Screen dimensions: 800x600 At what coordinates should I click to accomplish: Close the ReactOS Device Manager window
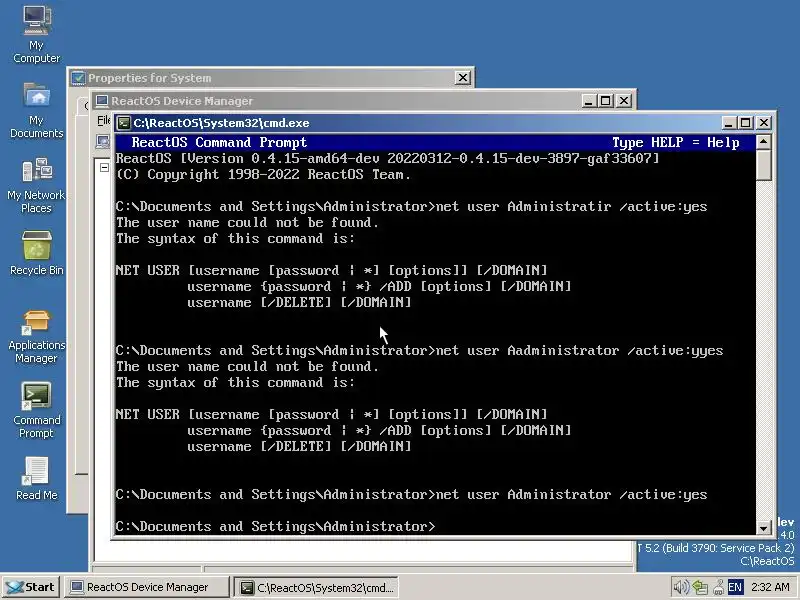tap(624, 101)
